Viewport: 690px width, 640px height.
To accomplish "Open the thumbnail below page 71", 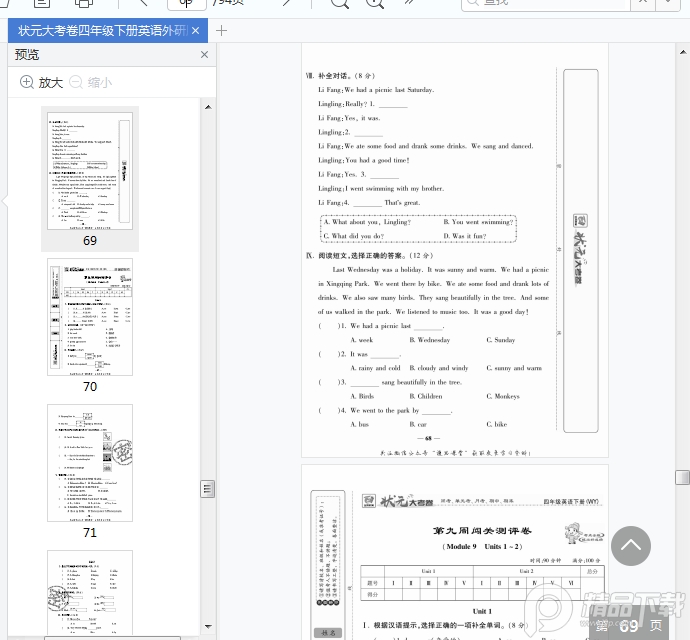I will click(x=90, y=592).
